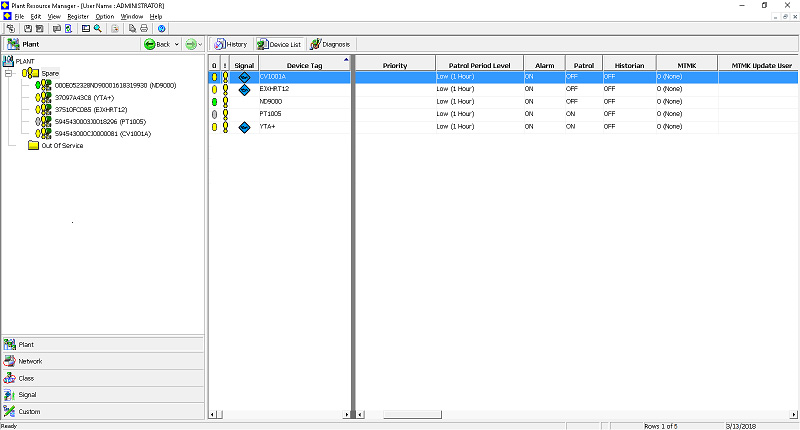
Task: Click the Print icon in toolbar
Action: click(144, 29)
